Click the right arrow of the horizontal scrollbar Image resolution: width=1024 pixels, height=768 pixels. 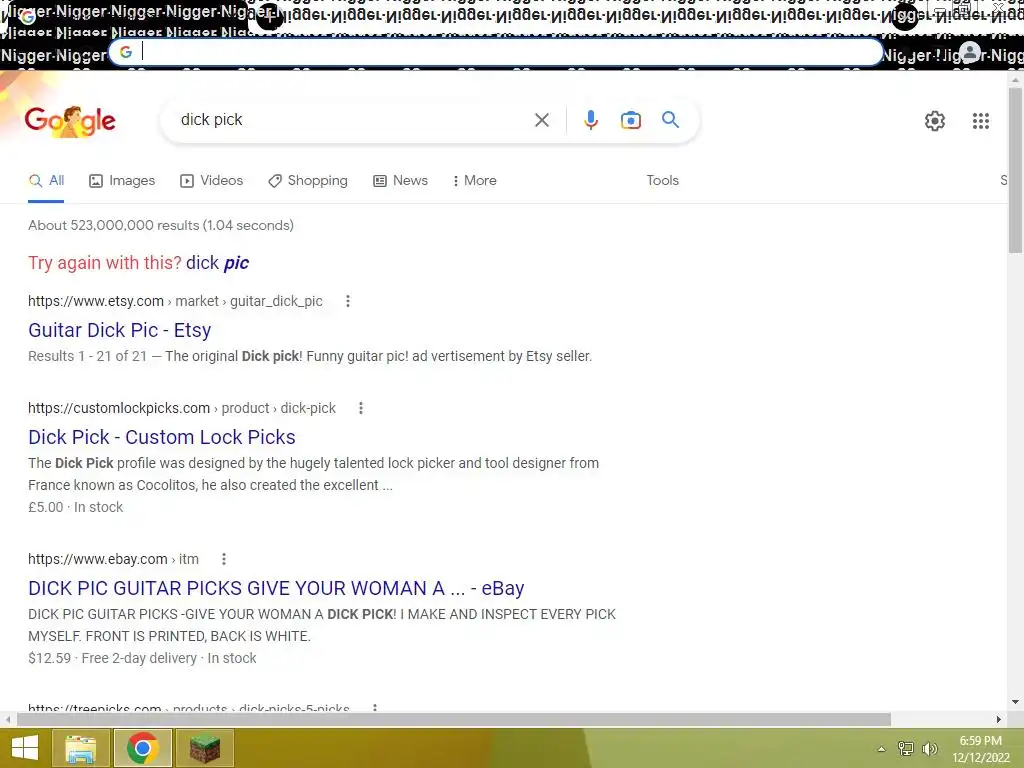(999, 720)
